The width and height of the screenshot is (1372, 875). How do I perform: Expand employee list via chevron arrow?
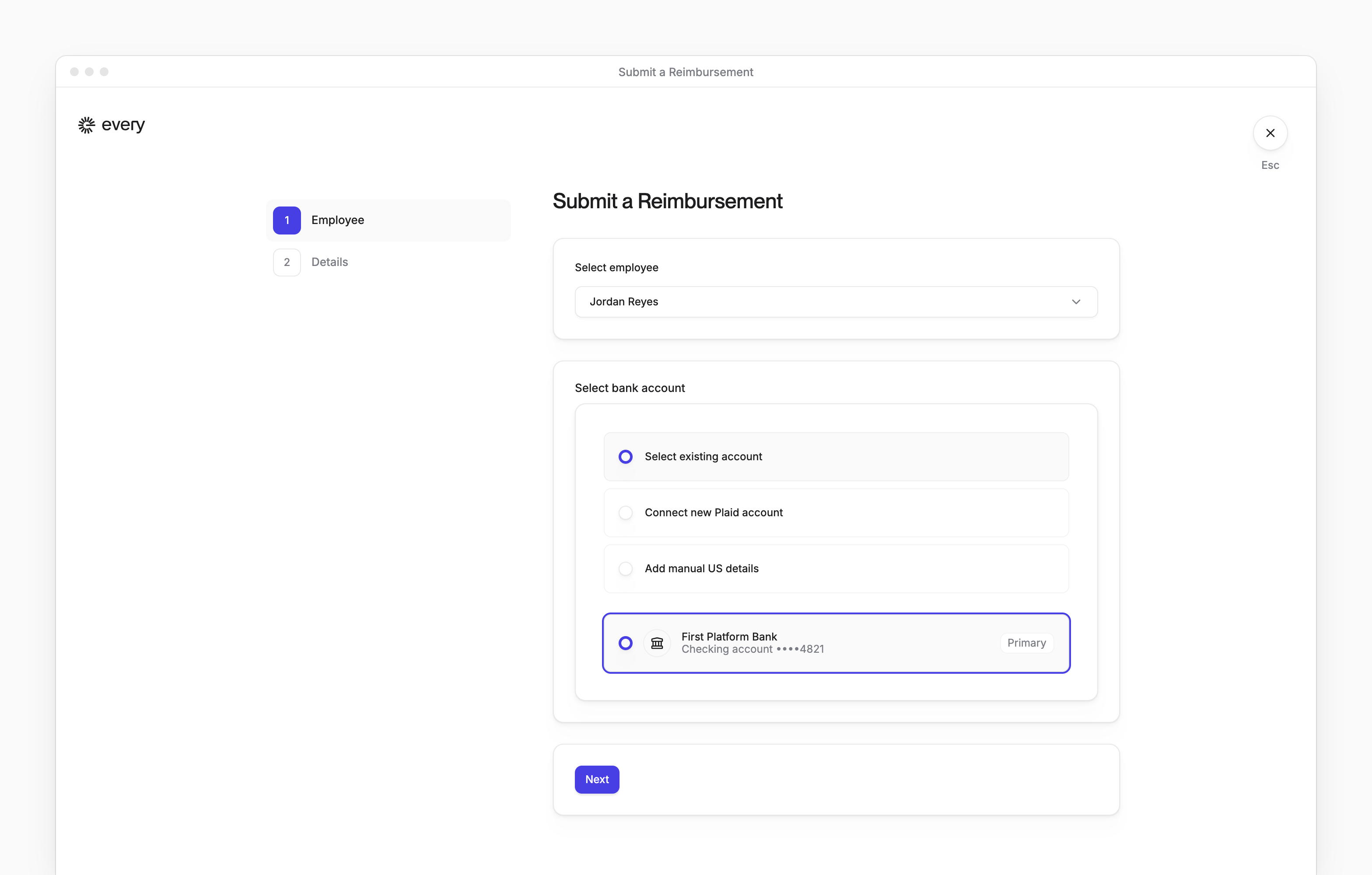(1076, 302)
